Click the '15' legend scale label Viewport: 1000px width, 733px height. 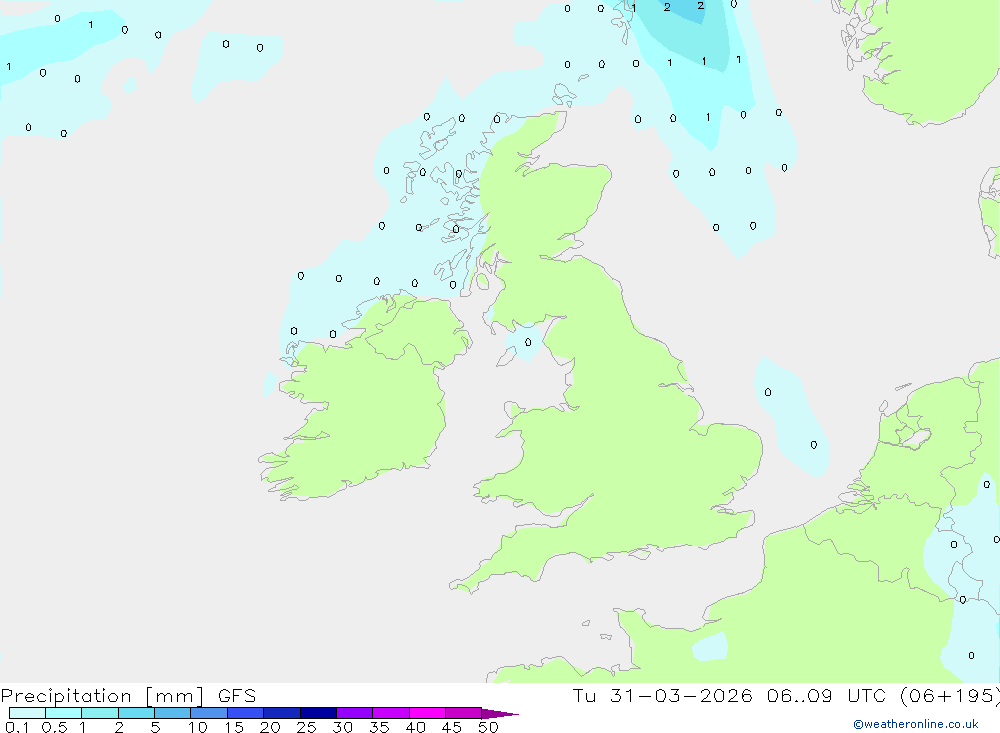[234, 727]
